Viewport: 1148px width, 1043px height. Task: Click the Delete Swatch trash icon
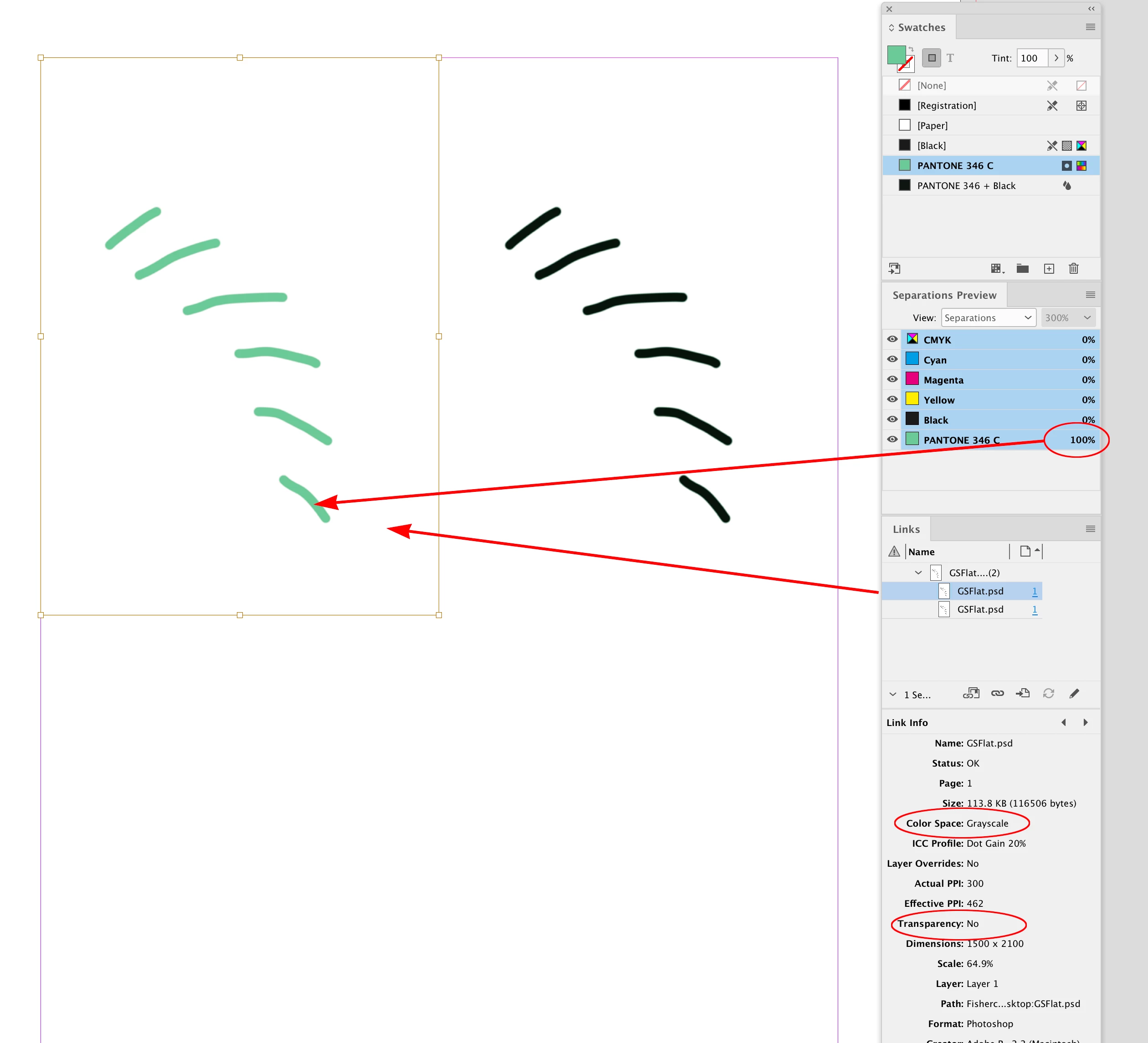pos(1073,269)
